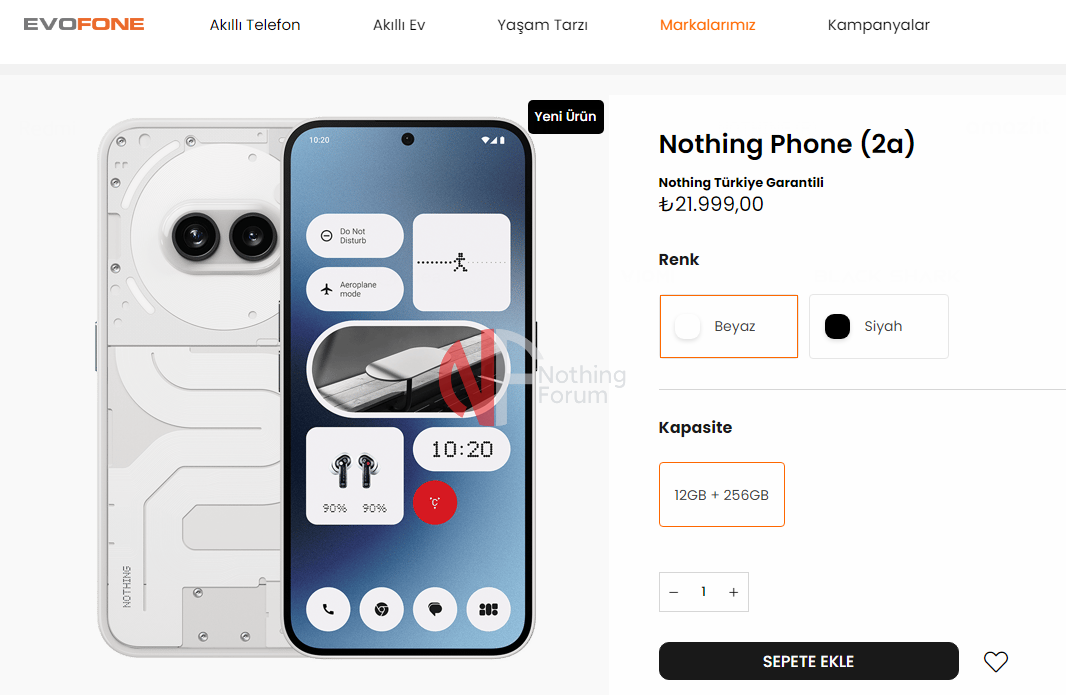The height and width of the screenshot is (695, 1066).
Task: Increase quantity with the plus icon
Action: [734, 592]
